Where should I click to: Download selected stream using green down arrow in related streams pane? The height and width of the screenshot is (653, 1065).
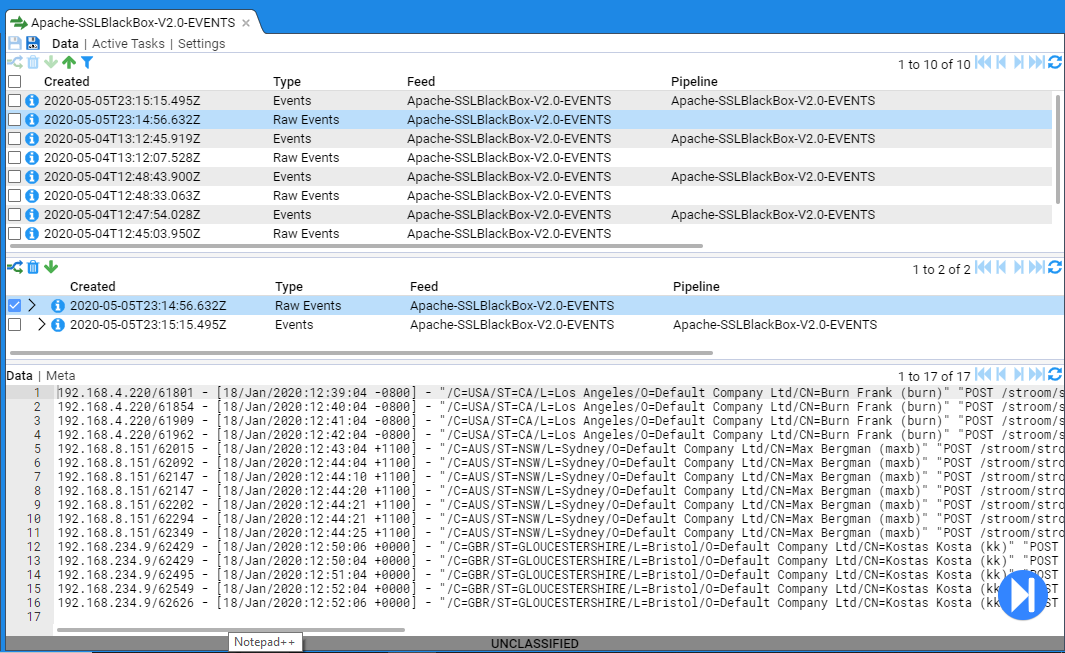point(51,267)
